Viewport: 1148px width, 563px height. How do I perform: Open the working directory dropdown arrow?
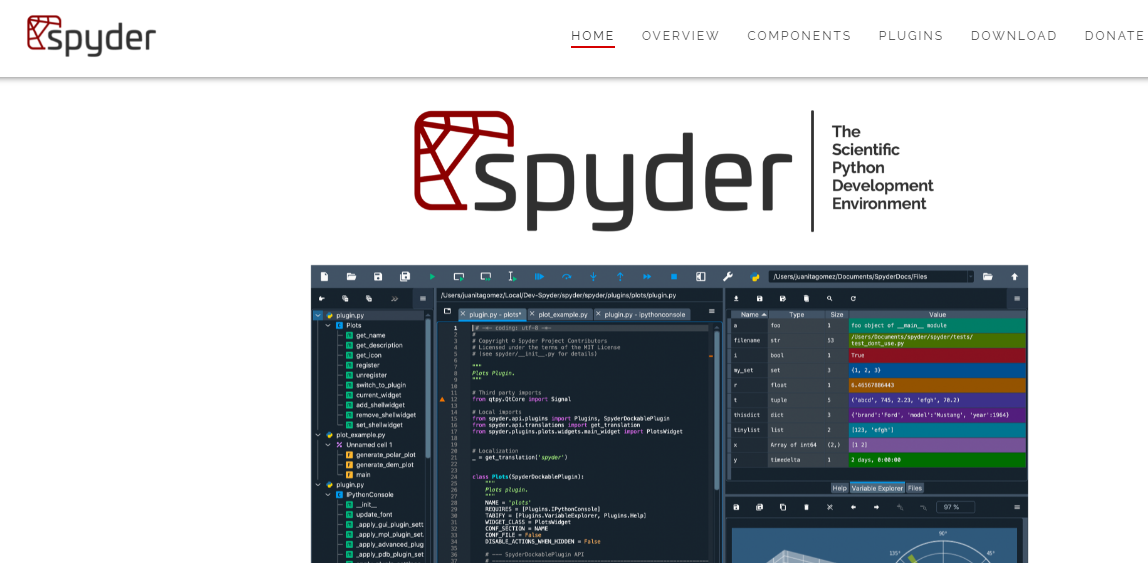(x=970, y=277)
